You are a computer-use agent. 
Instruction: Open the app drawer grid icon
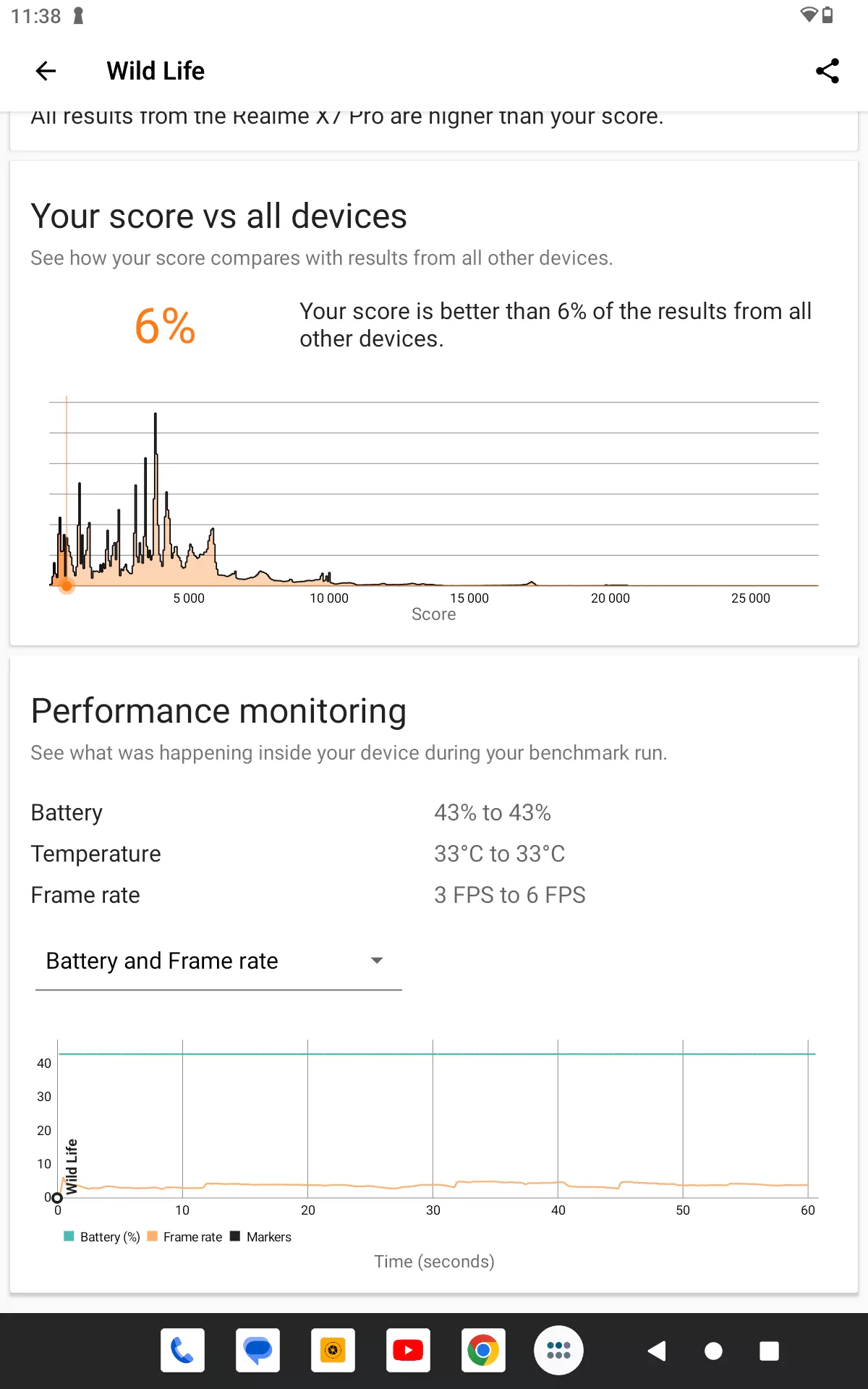(558, 1350)
